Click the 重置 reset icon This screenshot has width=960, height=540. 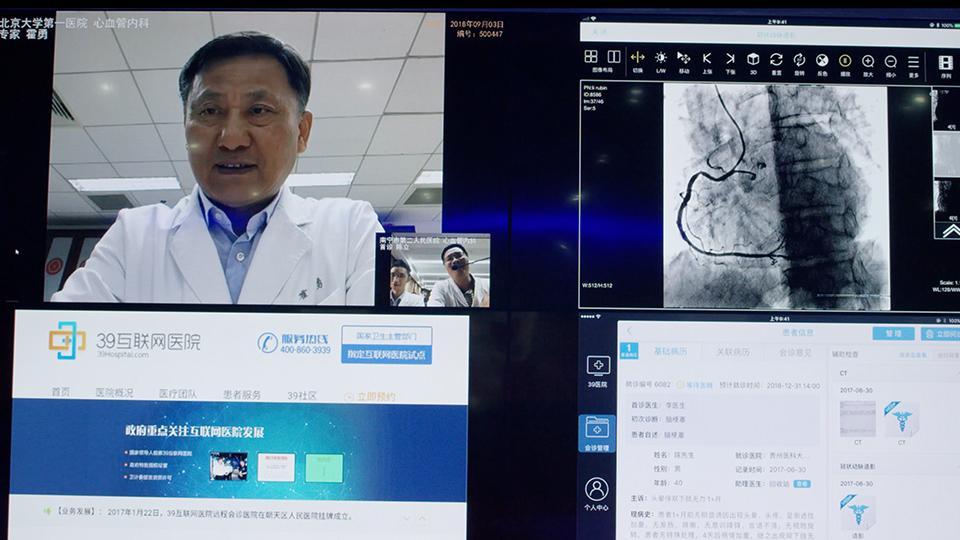pos(776,59)
